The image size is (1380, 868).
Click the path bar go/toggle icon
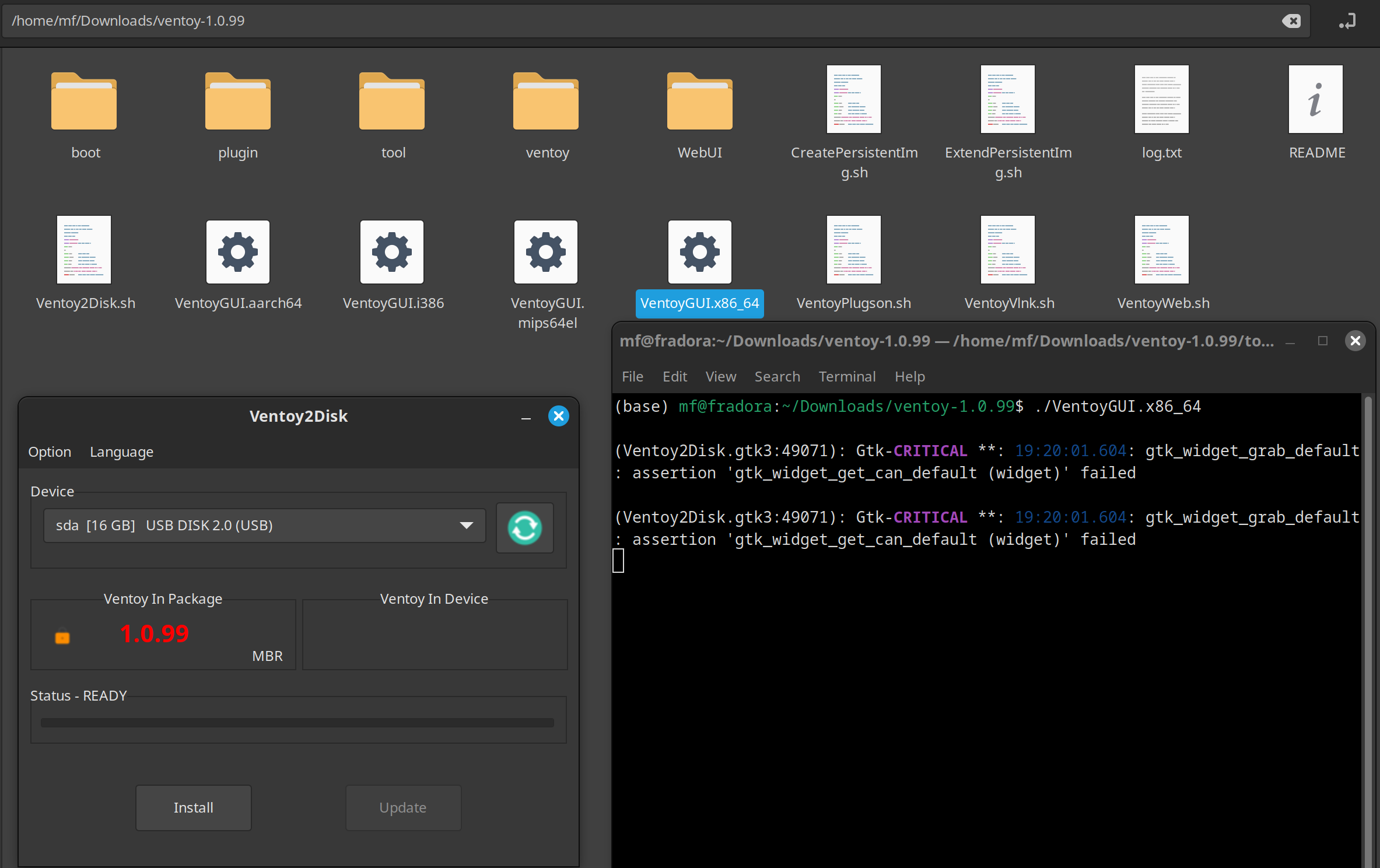click(x=1347, y=21)
